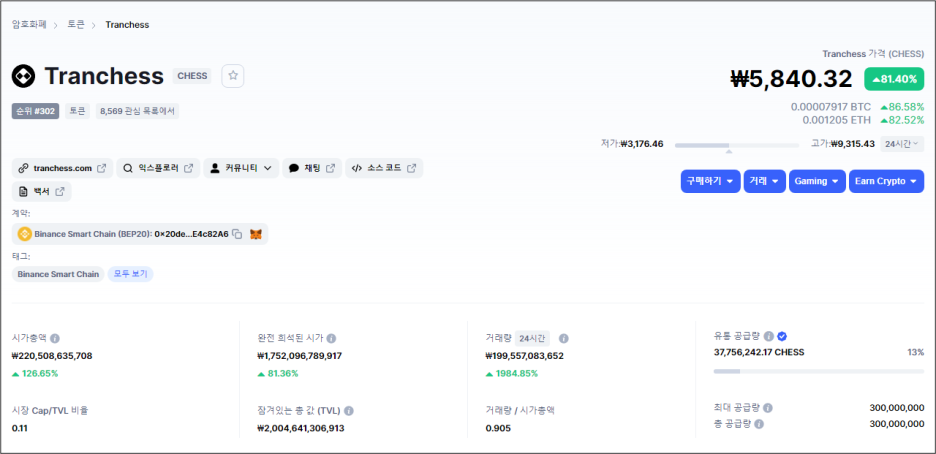Open the 구매하기 dropdown
Viewport: 936px width, 454px height.
coord(710,181)
